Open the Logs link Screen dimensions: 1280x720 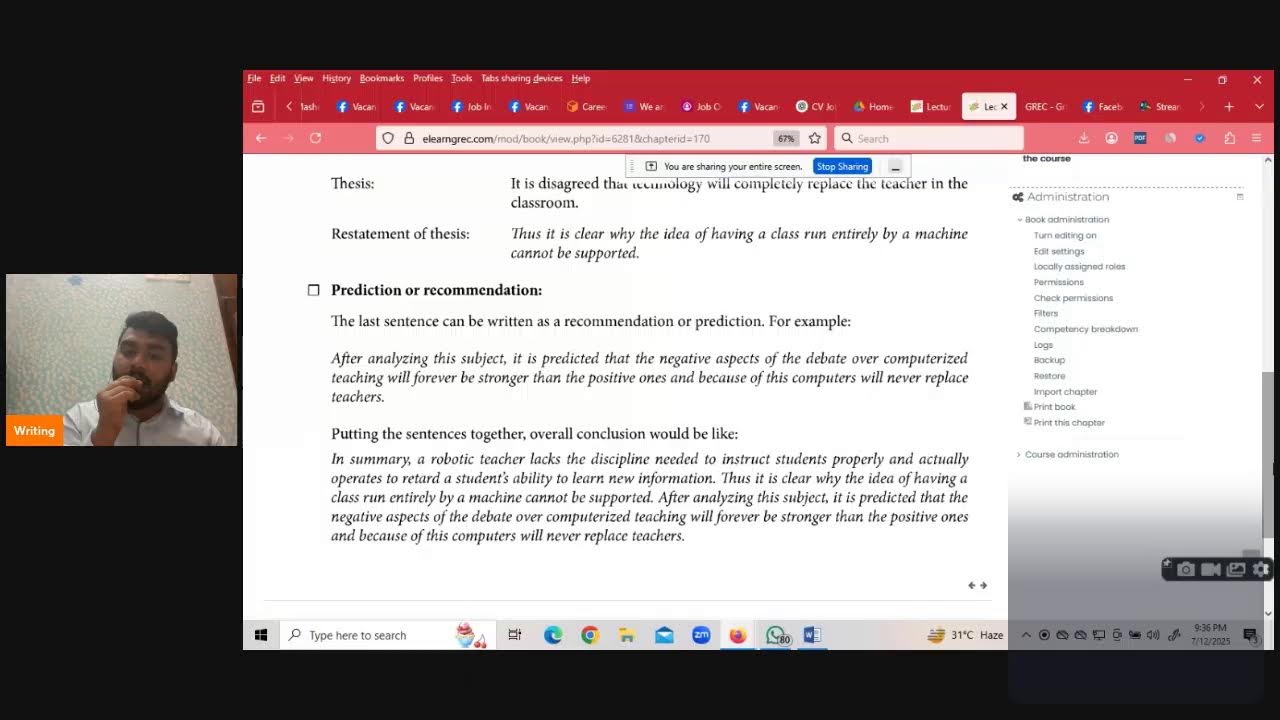click(1043, 345)
